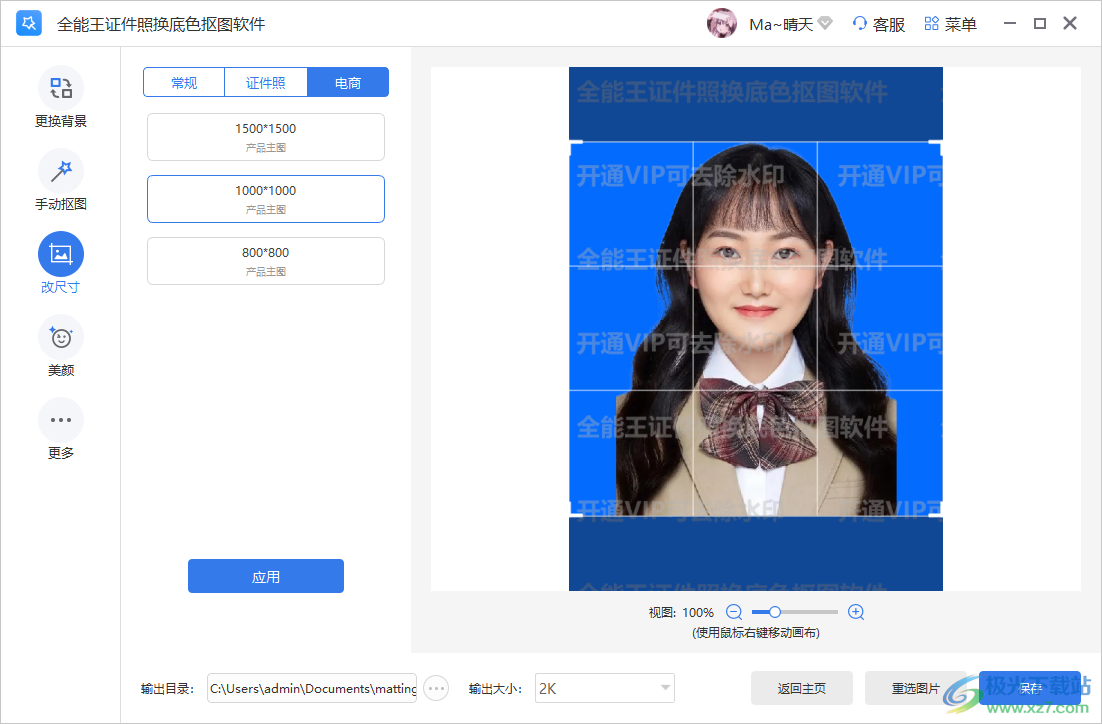The width and height of the screenshot is (1102, 724).
Task: Choose the 1500*1500 产品主图 size
Action: 266,137
